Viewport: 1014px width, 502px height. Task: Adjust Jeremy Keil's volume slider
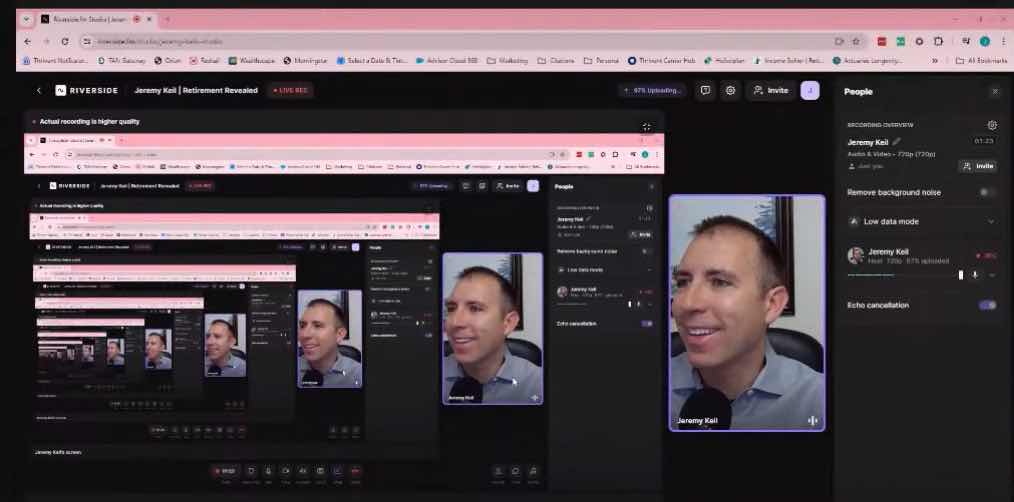(x=905, y=275)
